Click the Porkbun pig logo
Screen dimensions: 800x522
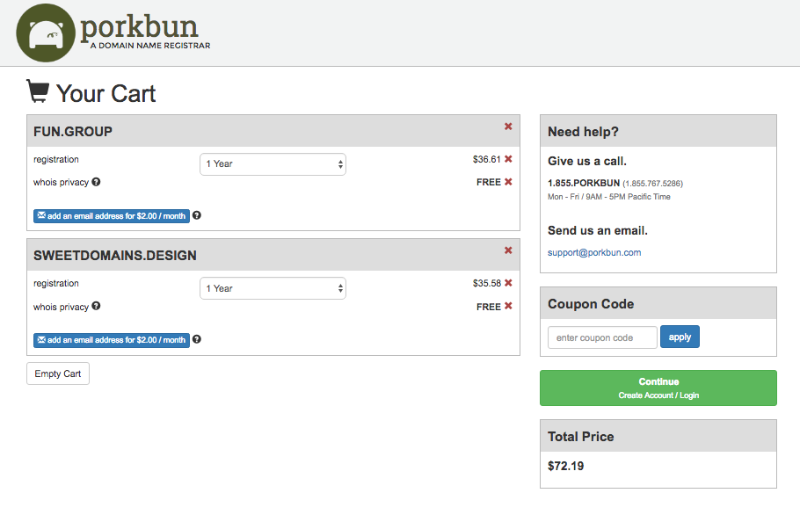46,33
